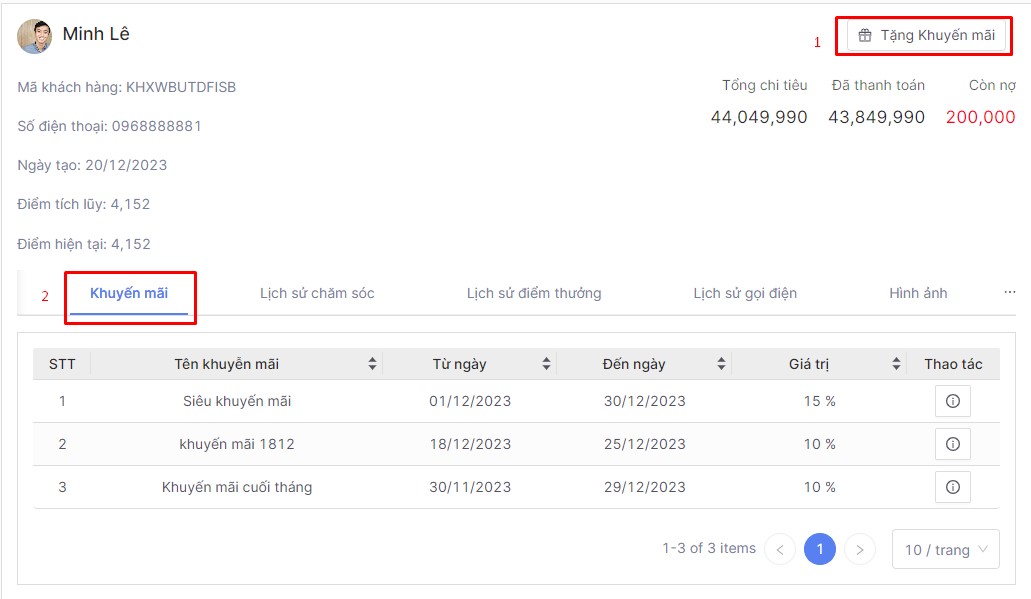Viewport: 1031px width, 599px height.
Task: Go to the next page arrow
Action: [x=860, y=549]
